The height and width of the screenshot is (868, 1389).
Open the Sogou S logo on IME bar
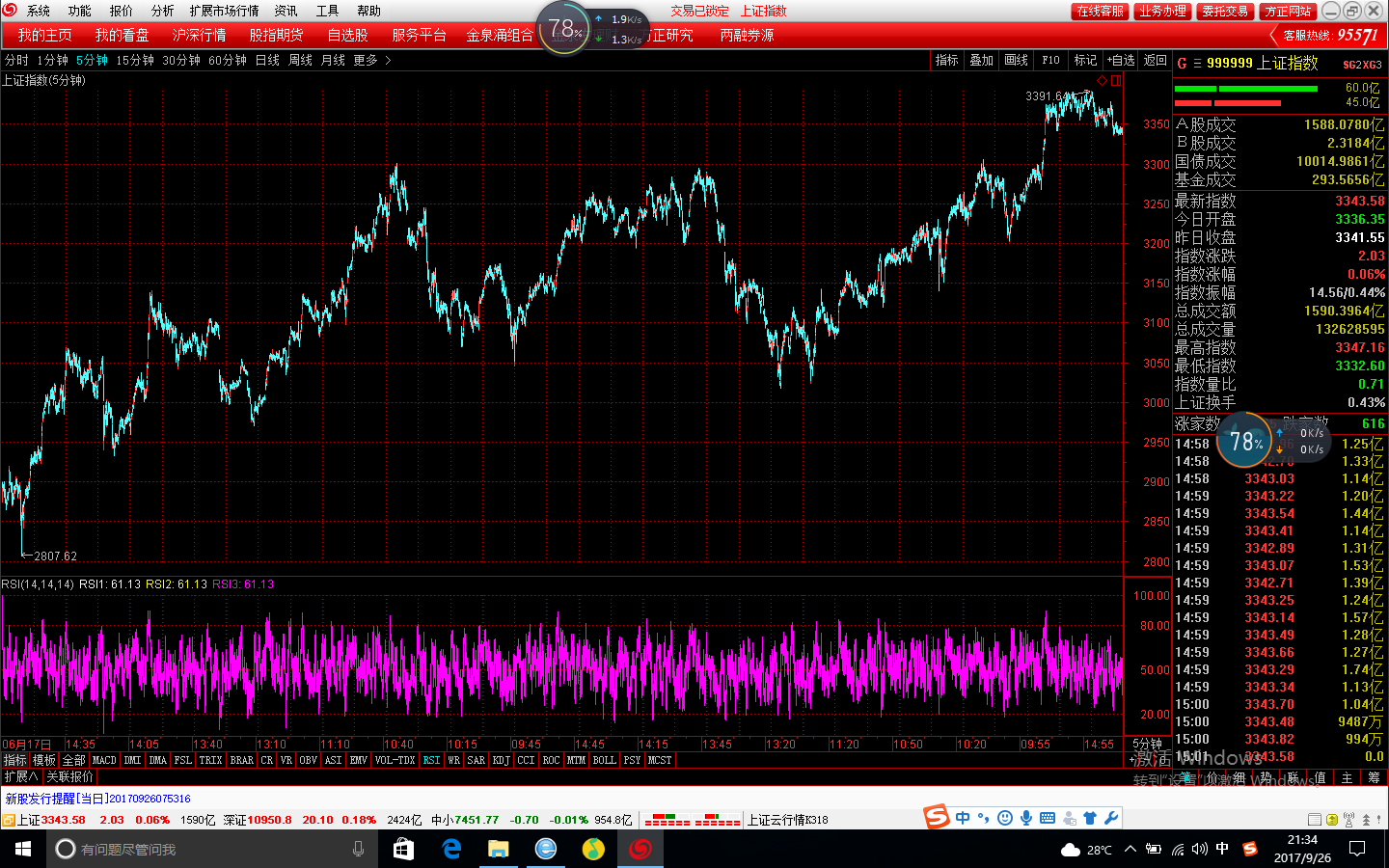937,817
